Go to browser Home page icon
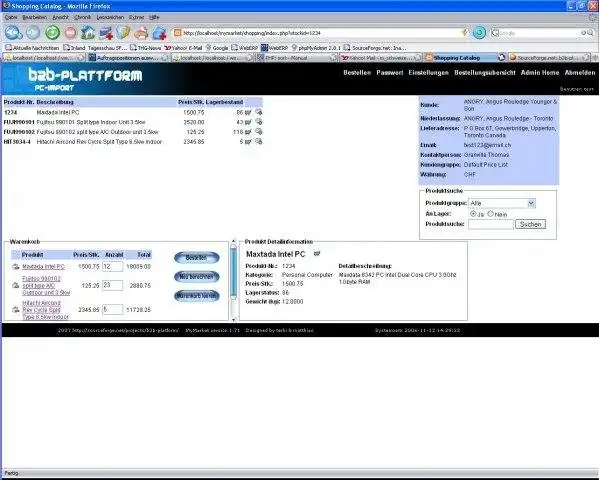 88,32
